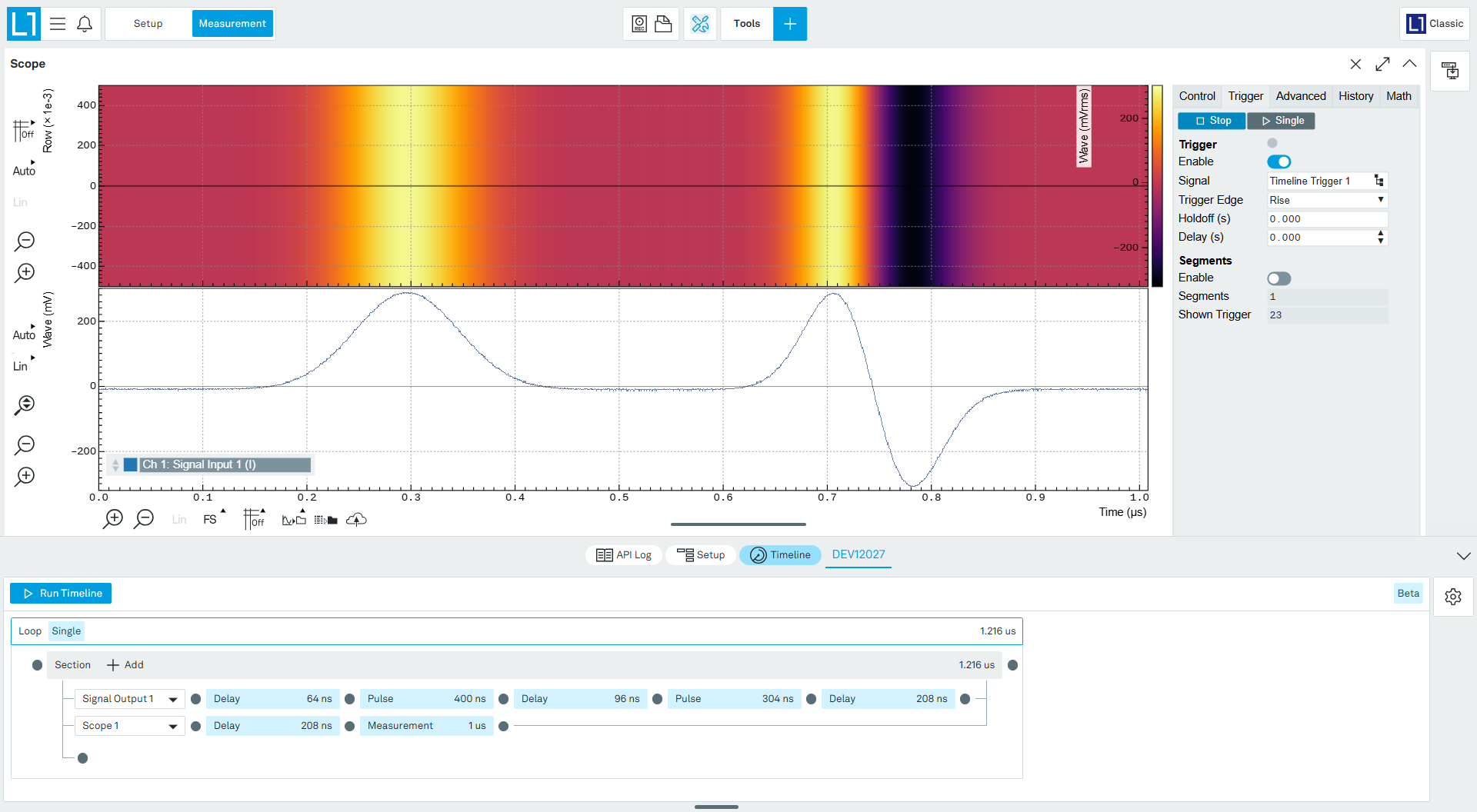
Task: Open the Signal Output 1 dropdown
Action: (130, 699)
